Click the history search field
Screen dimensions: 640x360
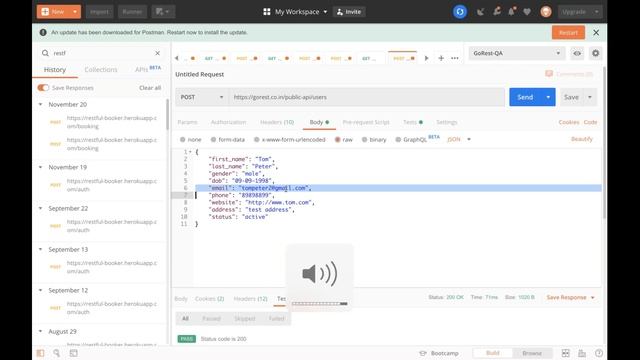(101, 53)
